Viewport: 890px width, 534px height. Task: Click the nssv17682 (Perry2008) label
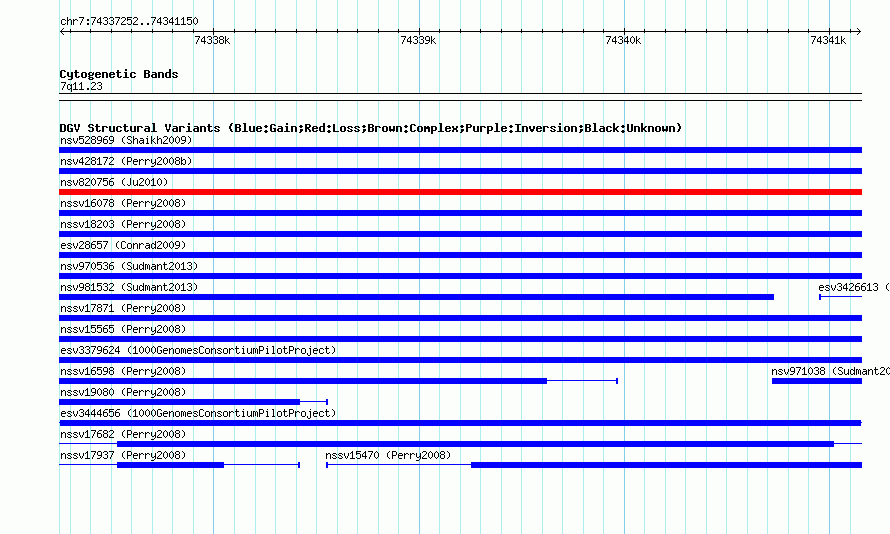[x=123, y=434]
